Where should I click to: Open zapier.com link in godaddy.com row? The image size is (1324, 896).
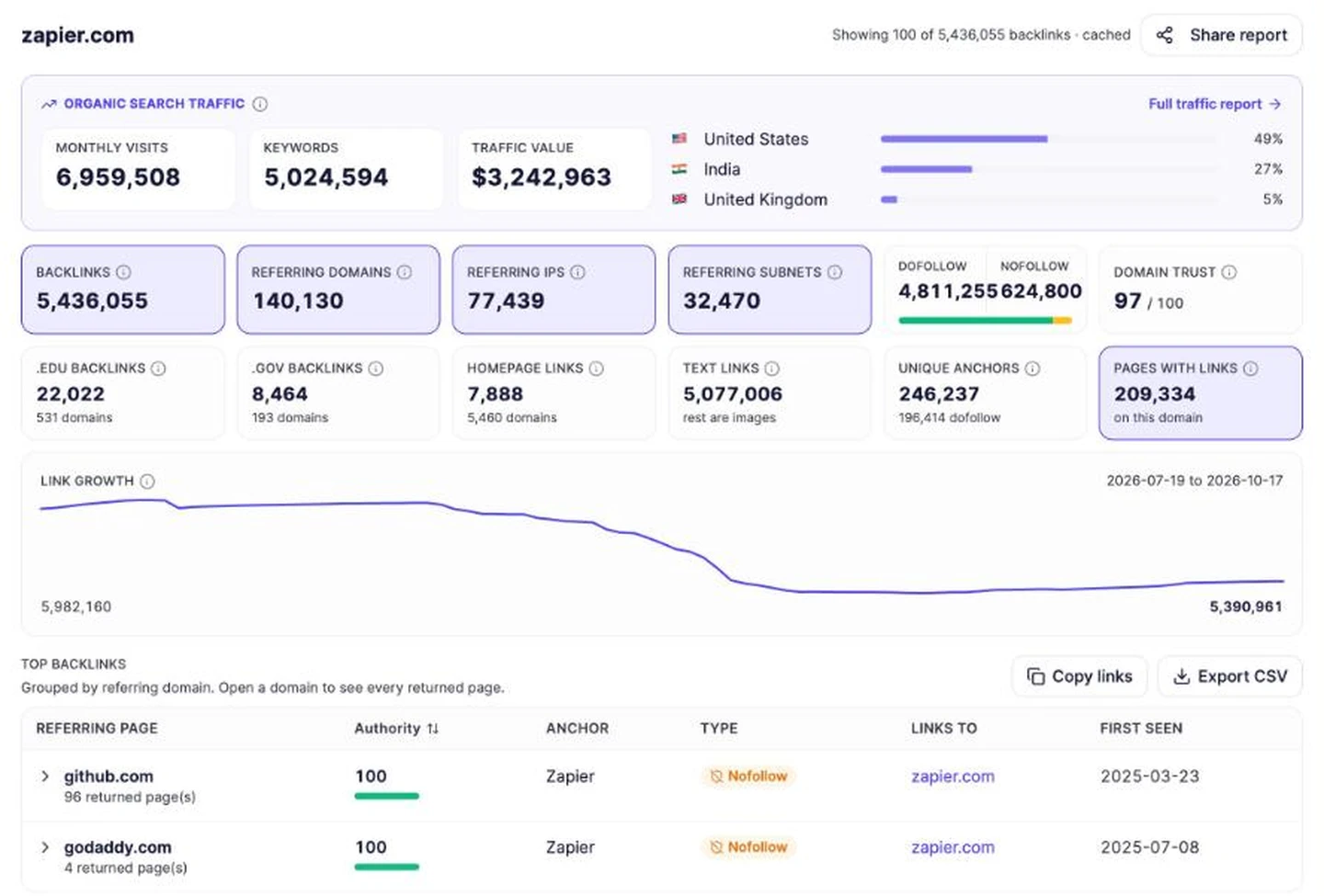[953, 847]
